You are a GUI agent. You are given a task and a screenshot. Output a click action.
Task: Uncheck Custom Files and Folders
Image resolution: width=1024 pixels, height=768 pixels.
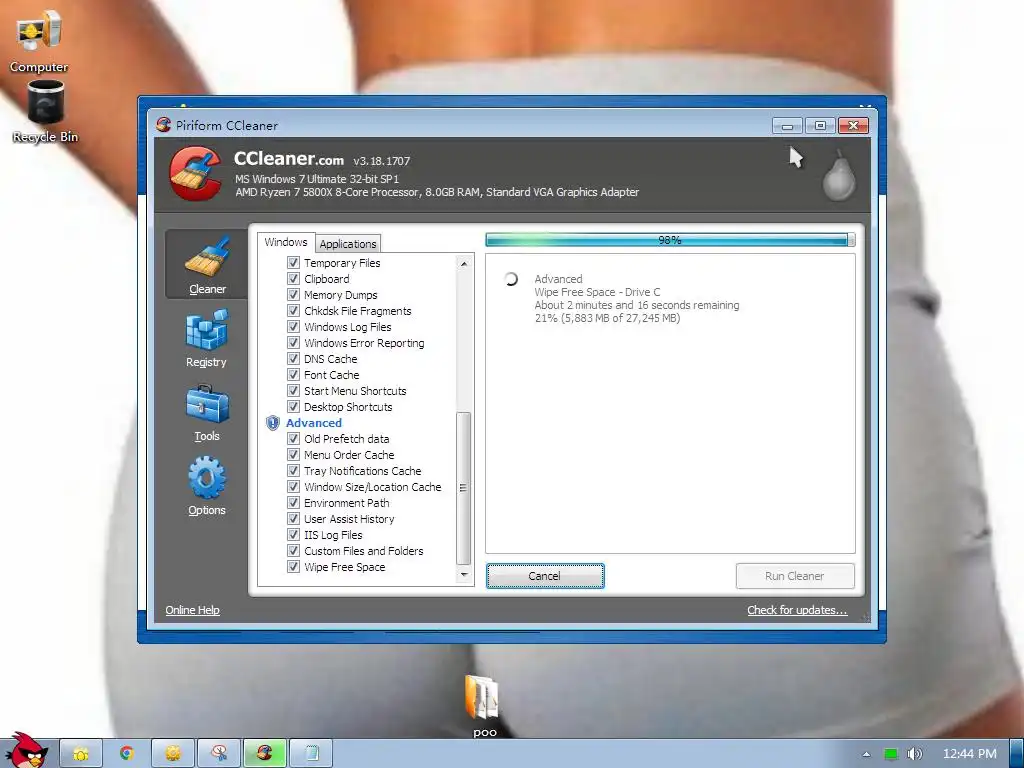click(293, 551)
